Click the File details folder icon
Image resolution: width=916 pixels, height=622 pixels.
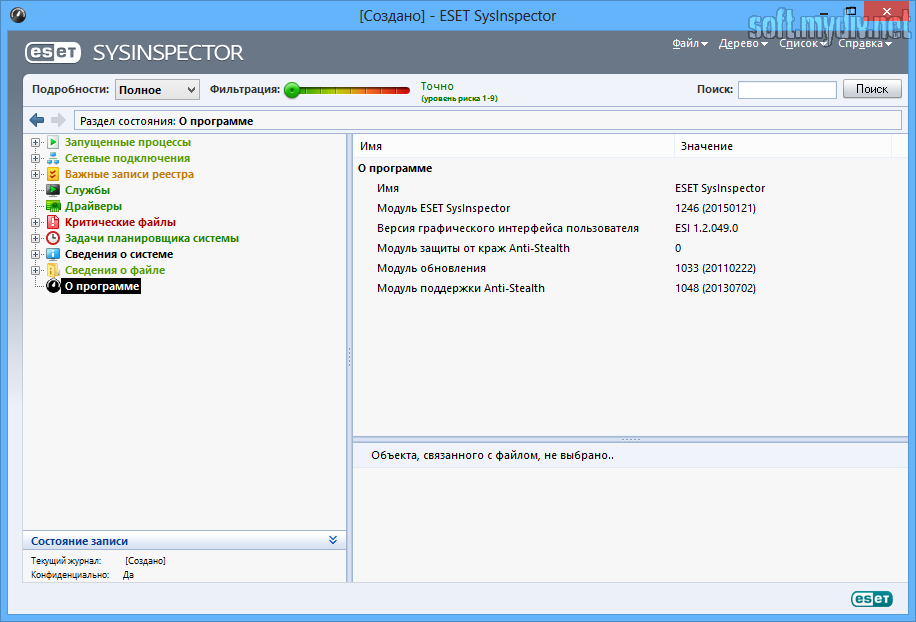(53, 270)
